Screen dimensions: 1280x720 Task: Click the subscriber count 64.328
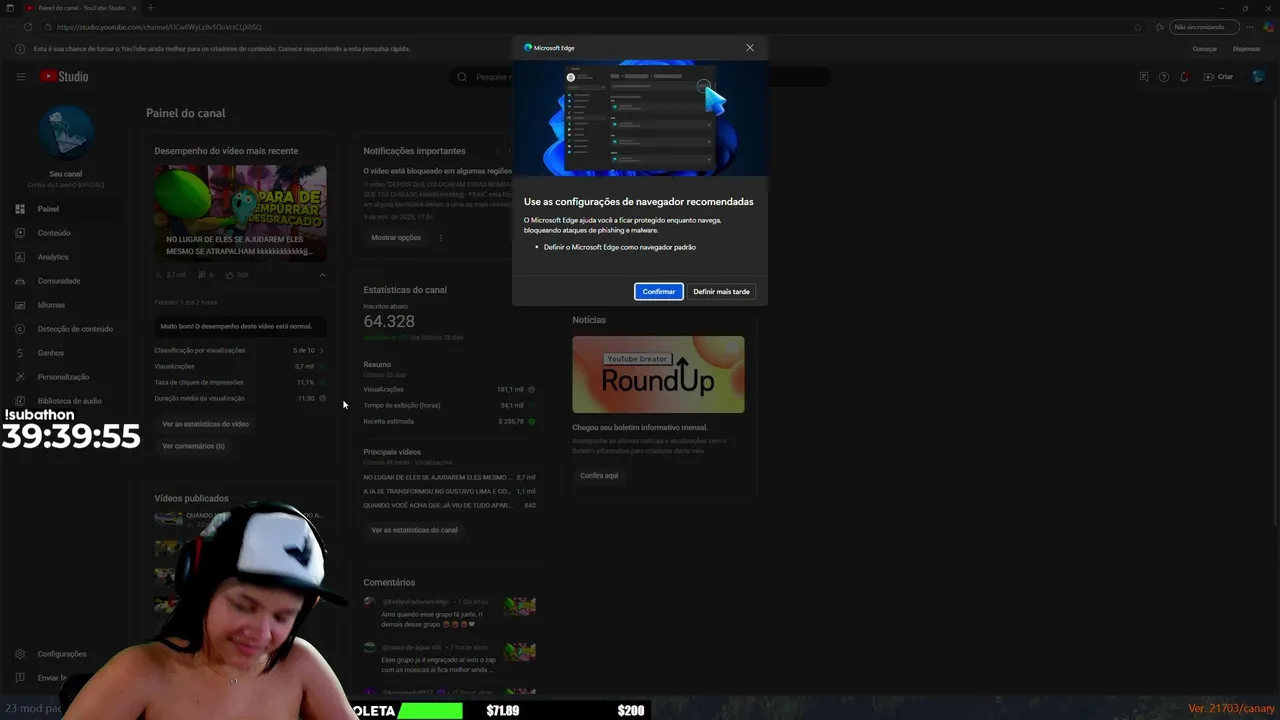389,321
